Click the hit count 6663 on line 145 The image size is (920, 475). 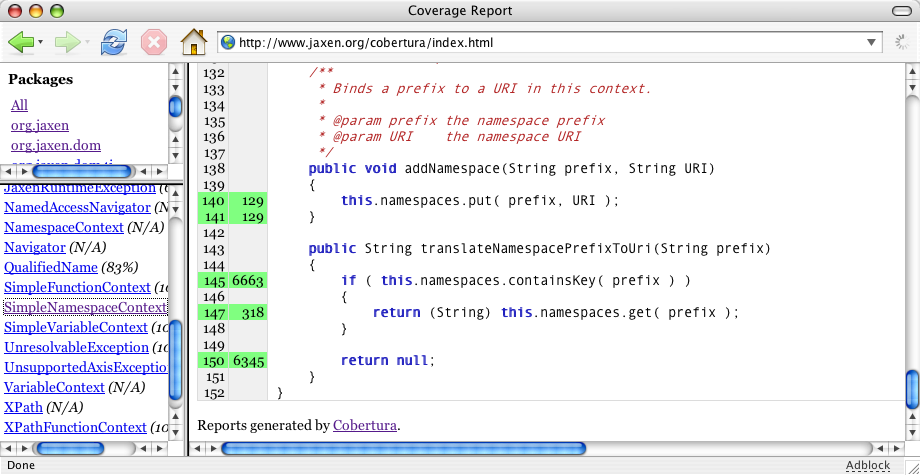(248, 281)
